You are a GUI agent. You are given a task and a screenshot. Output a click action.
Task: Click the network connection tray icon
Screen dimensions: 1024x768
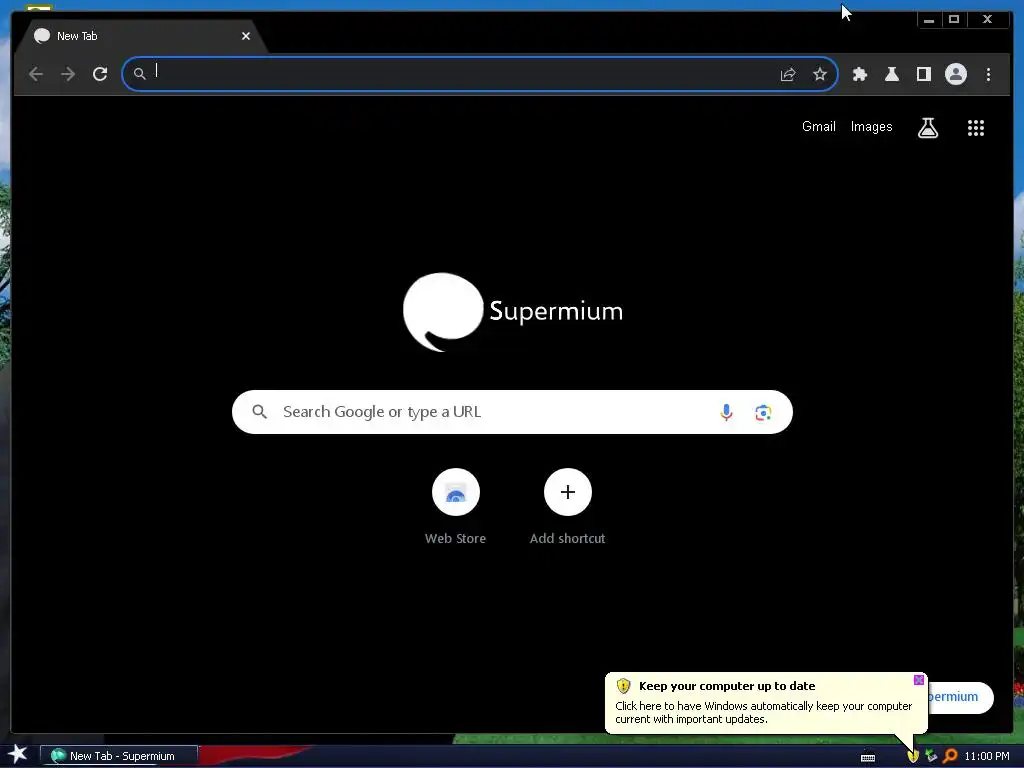pos(931,756)
